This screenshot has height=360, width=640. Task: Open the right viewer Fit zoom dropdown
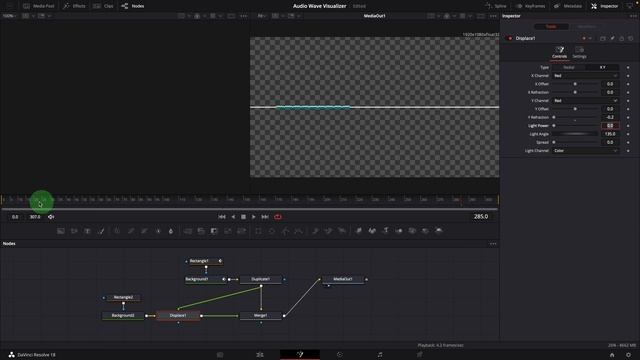point(262,16)
